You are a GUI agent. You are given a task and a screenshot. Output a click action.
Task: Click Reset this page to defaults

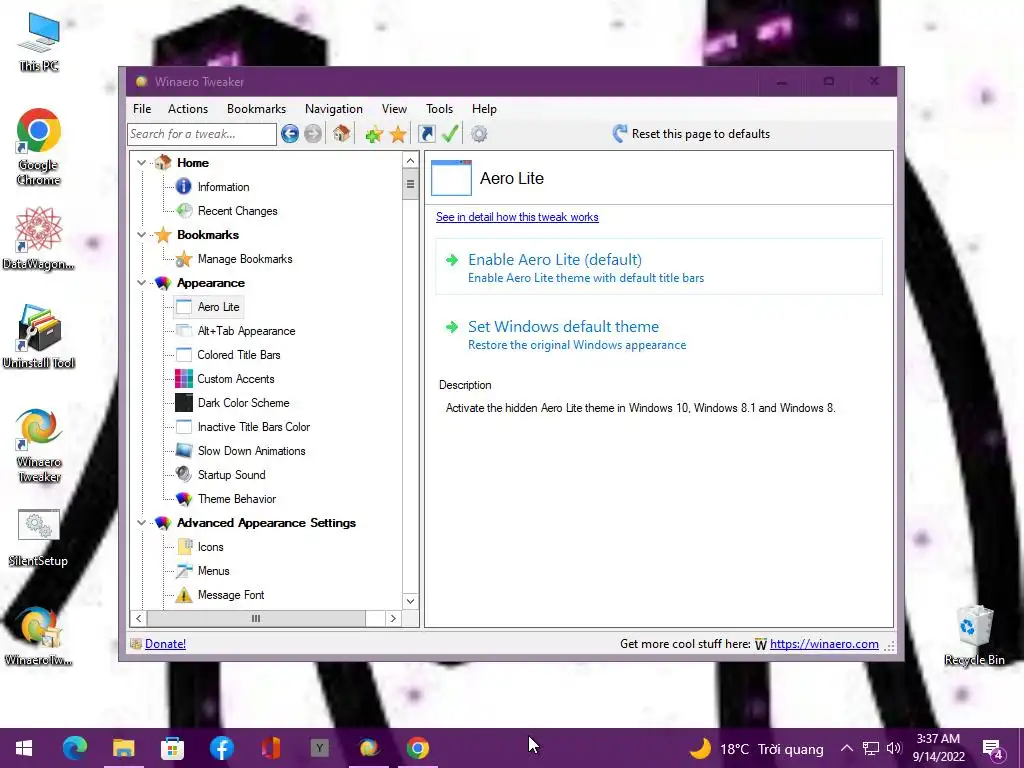(x=691, y=134)
